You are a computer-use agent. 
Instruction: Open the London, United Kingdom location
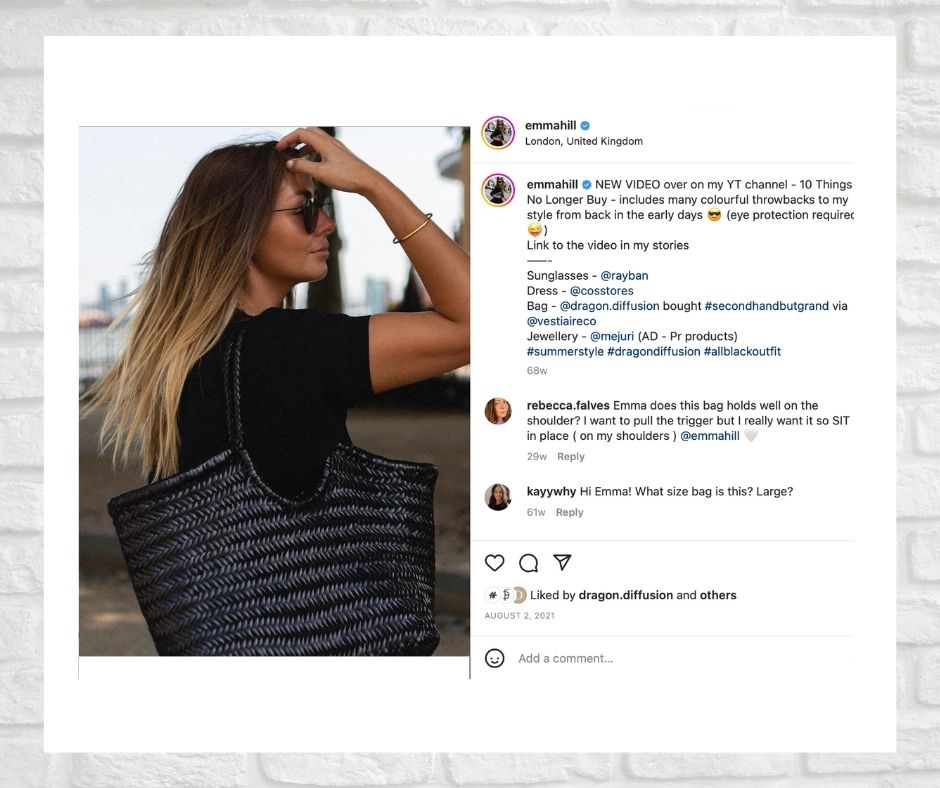click(x=584, y=141)
